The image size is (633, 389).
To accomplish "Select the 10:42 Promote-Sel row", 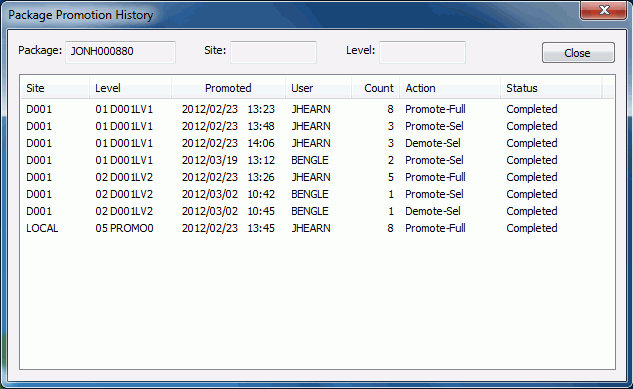I will tap(317, 194).
